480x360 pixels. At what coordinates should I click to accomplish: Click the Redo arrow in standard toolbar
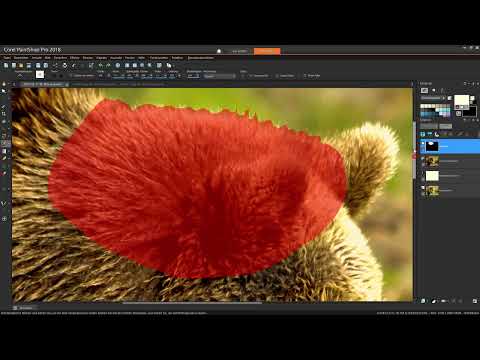click(x=108, y=65)
